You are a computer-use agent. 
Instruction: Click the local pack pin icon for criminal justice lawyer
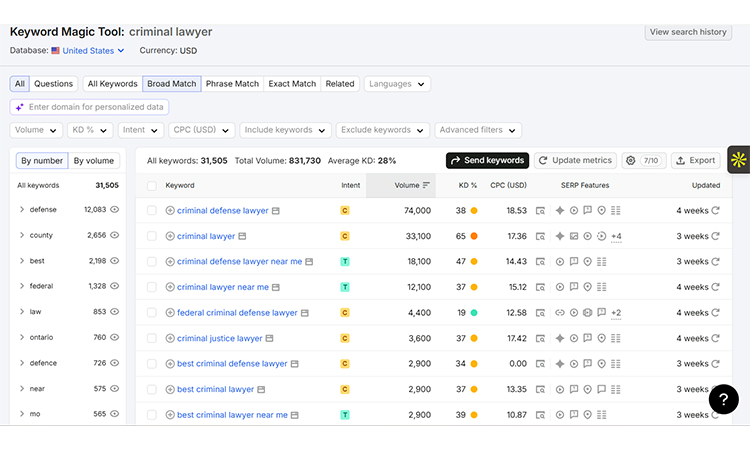coord(602,338)
